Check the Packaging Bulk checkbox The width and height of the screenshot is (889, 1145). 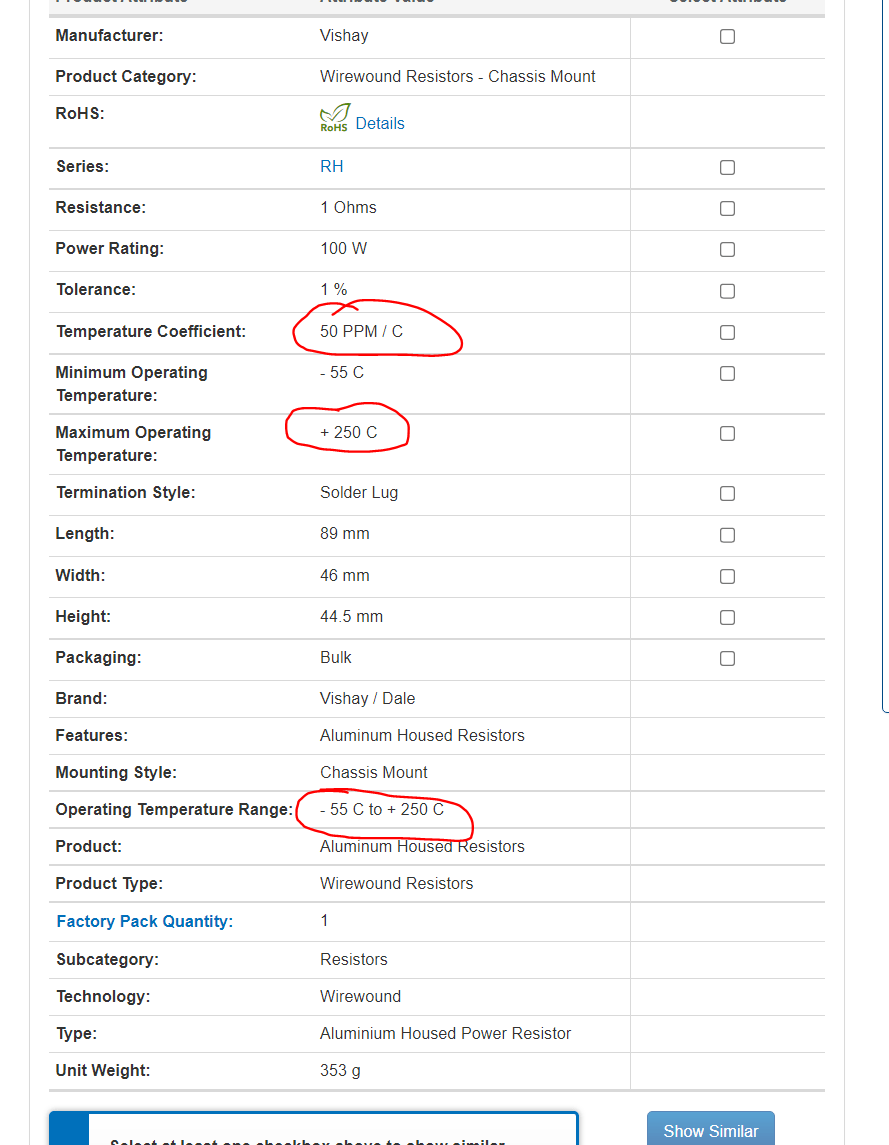[x=727, y=659]
